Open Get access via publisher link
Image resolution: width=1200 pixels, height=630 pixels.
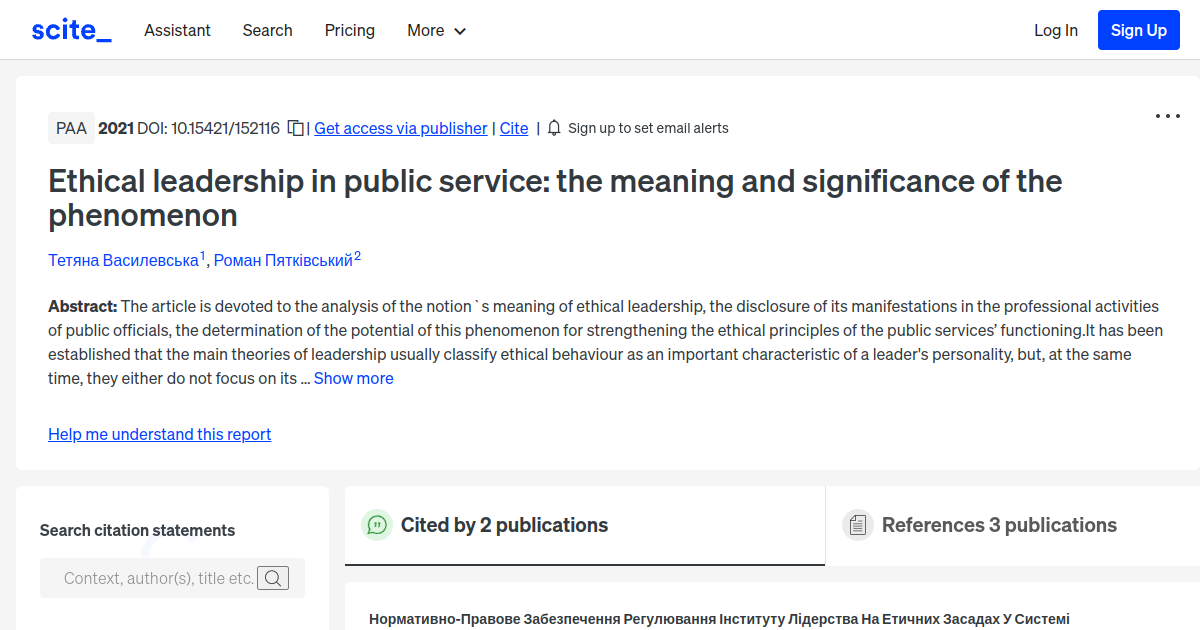400,128
